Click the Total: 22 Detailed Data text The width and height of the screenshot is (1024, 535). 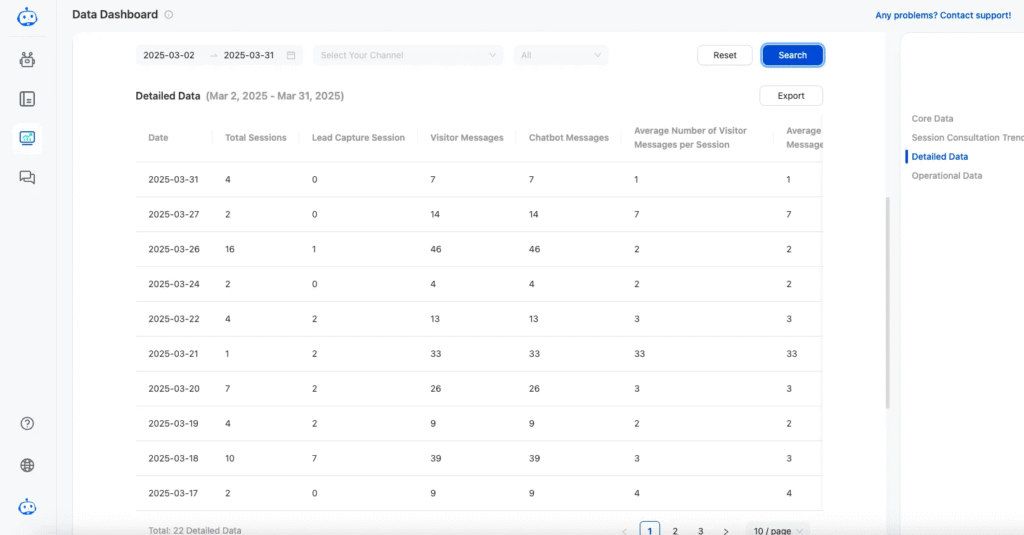tap(195, 530)
